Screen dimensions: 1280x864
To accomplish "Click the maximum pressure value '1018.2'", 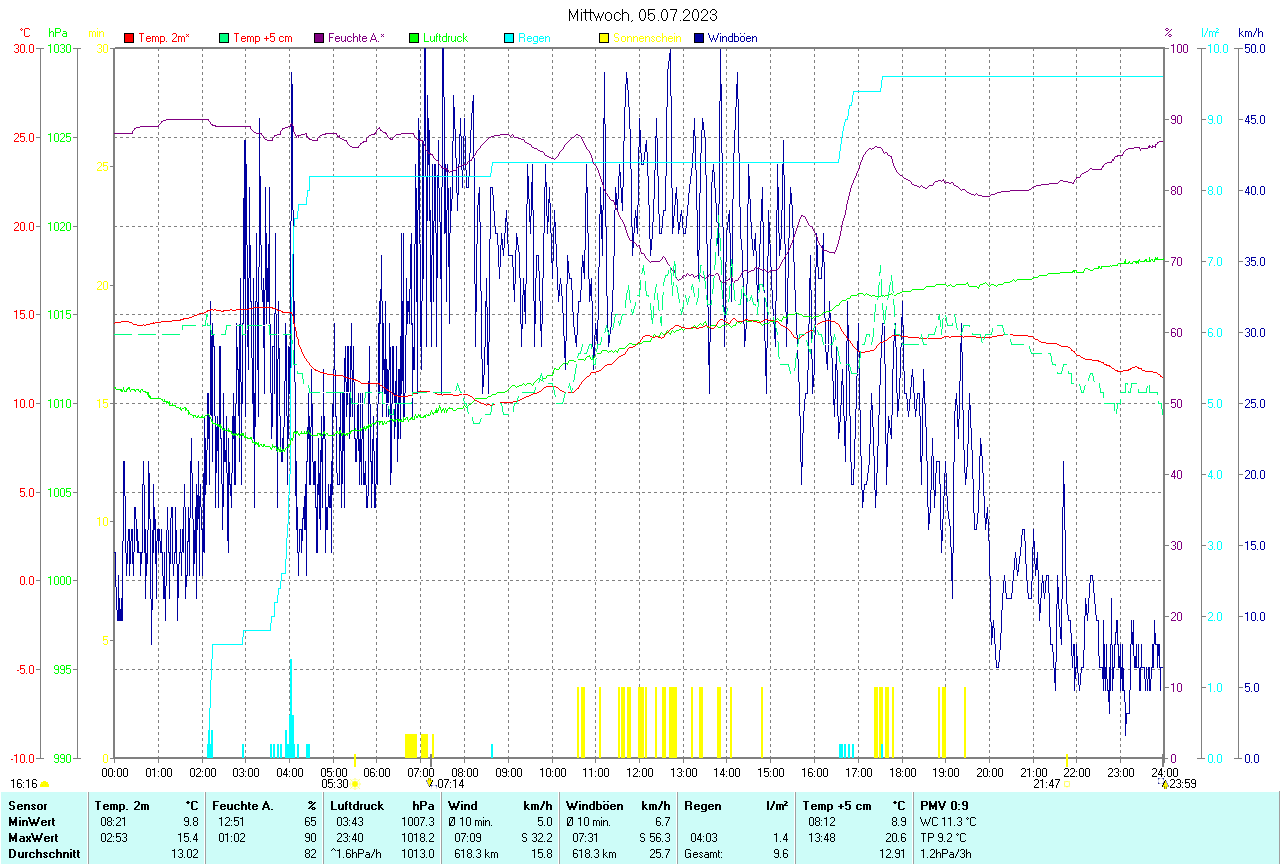I will [x=418, y=838].
